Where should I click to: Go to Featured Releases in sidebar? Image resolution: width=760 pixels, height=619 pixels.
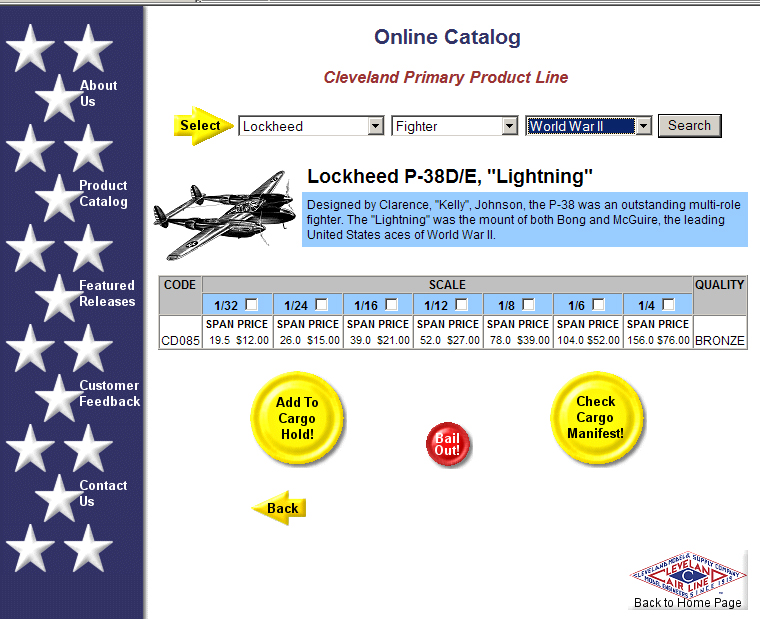coord(107,293)
